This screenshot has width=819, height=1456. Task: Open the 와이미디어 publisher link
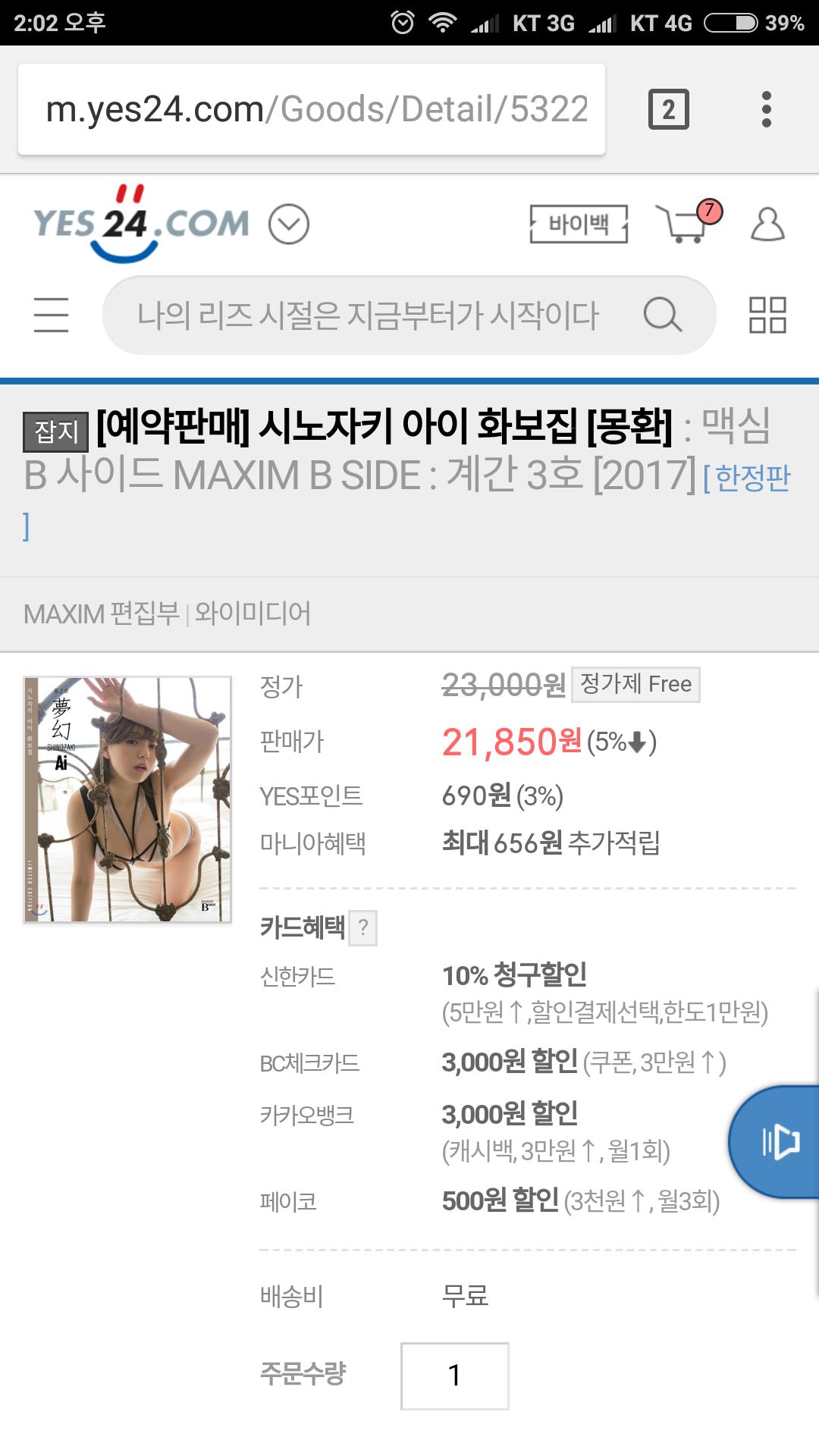click(x=253, y=613)
